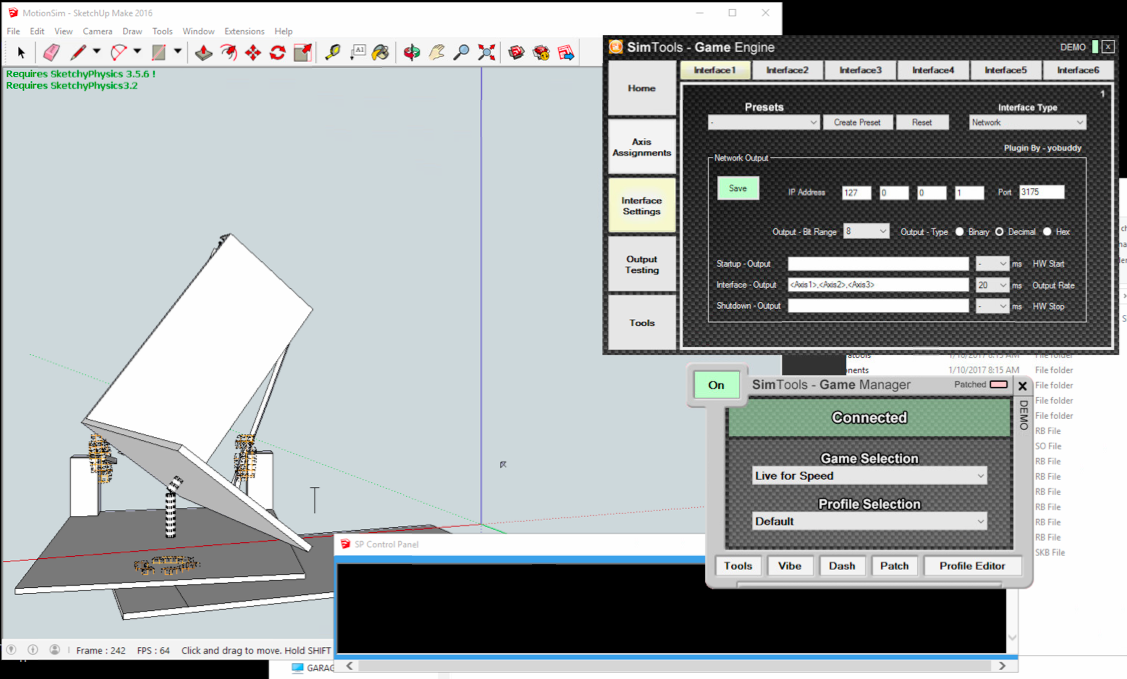1127x679 pixels.
Task: Click the geo-location status bar icon
Action: click(12, 650)
